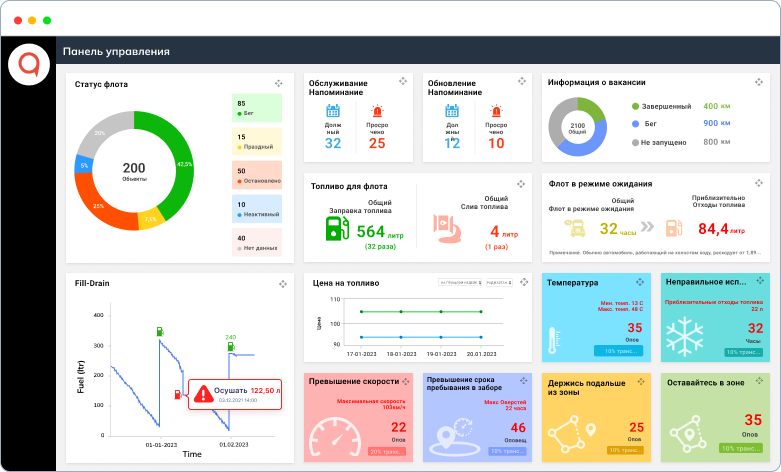Click the 200 Объекты center of donut

tap(134, 171)
